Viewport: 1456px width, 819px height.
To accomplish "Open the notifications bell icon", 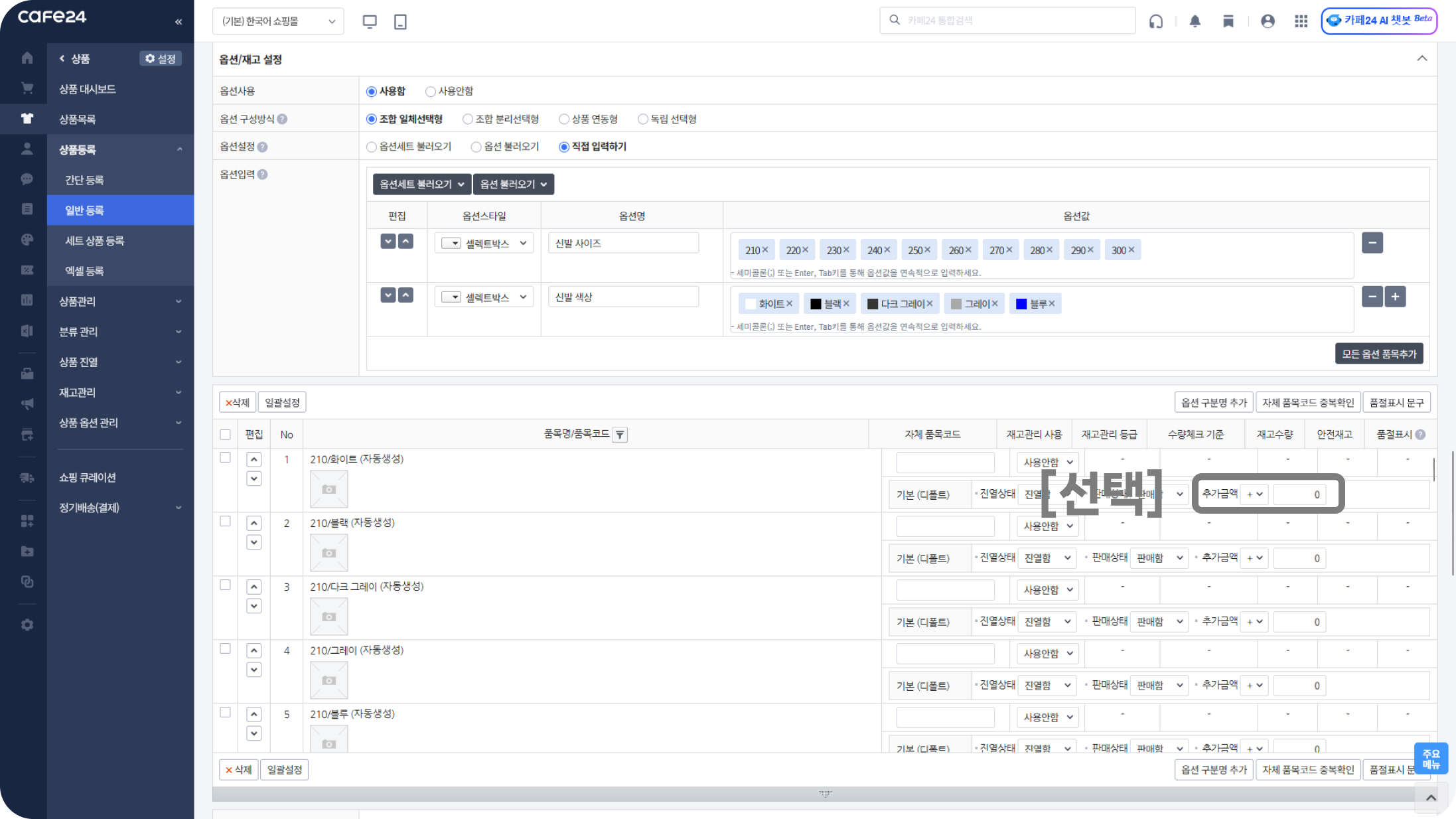I will click(1195, 21).
